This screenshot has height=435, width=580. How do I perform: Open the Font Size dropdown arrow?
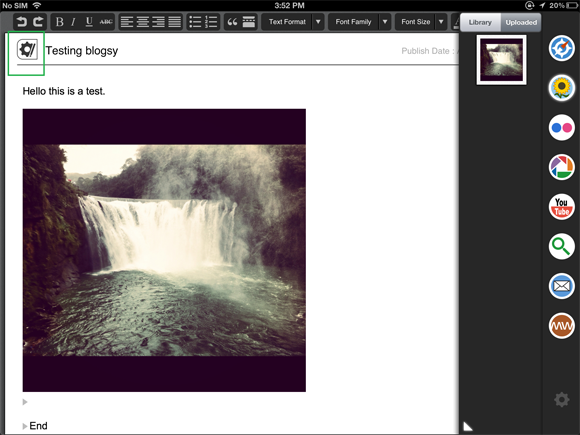tap(441, 22)
